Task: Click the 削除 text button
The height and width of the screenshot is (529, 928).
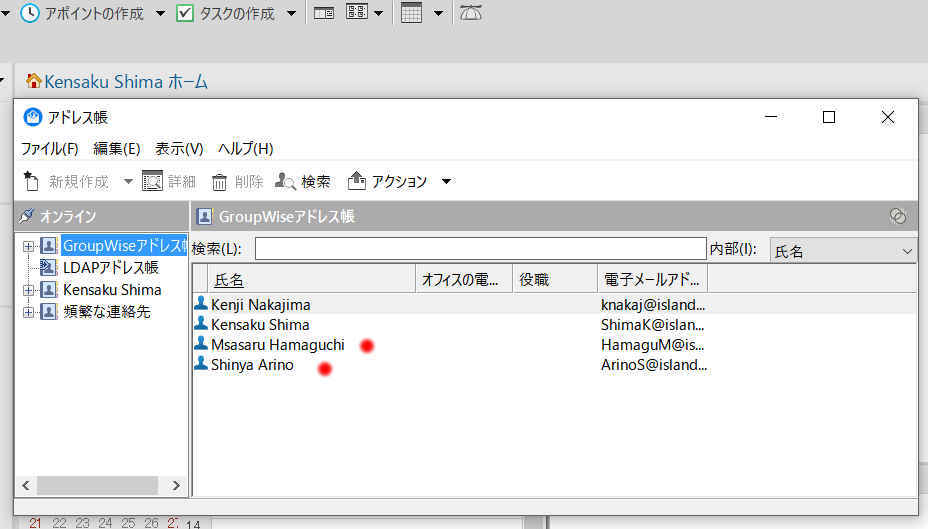Action: pos(249,182)
